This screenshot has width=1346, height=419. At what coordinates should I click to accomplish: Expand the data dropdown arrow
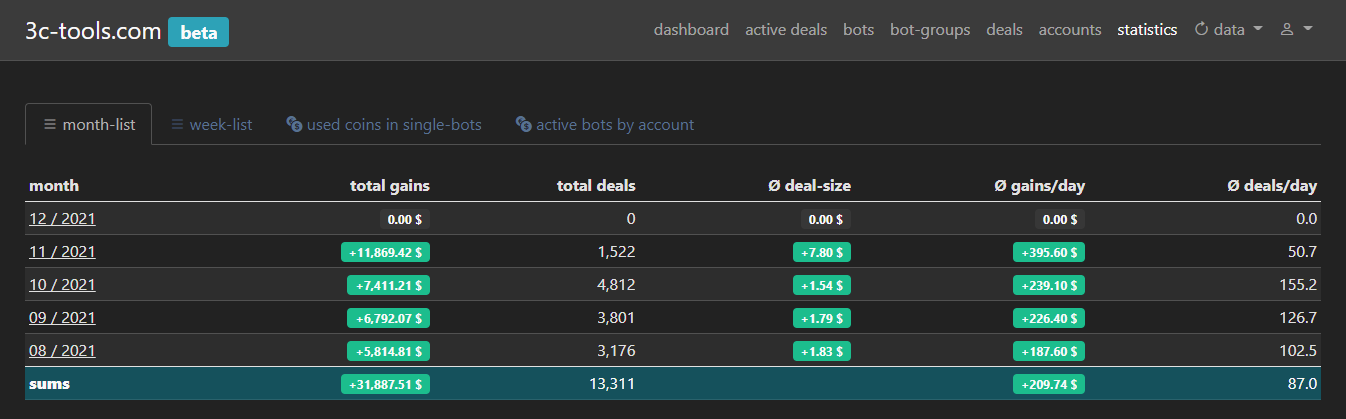(x=1258, y=30)
